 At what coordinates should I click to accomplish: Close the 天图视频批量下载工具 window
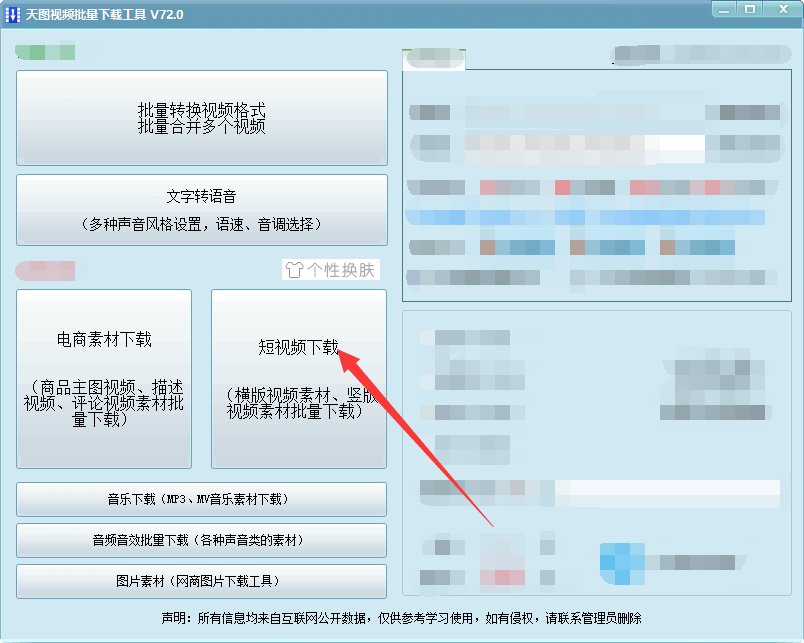tap(779, 9)
